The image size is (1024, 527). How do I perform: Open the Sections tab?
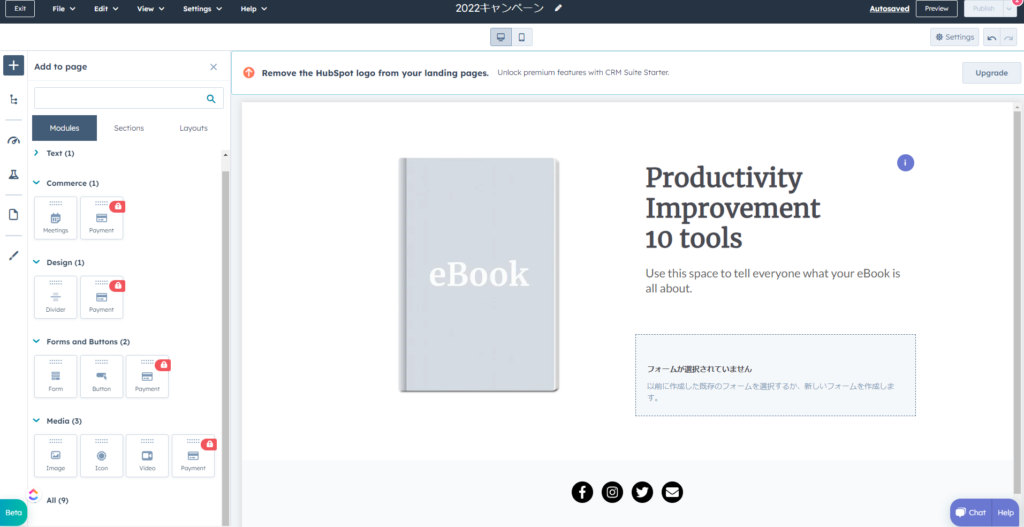click(x=129, y=128)
